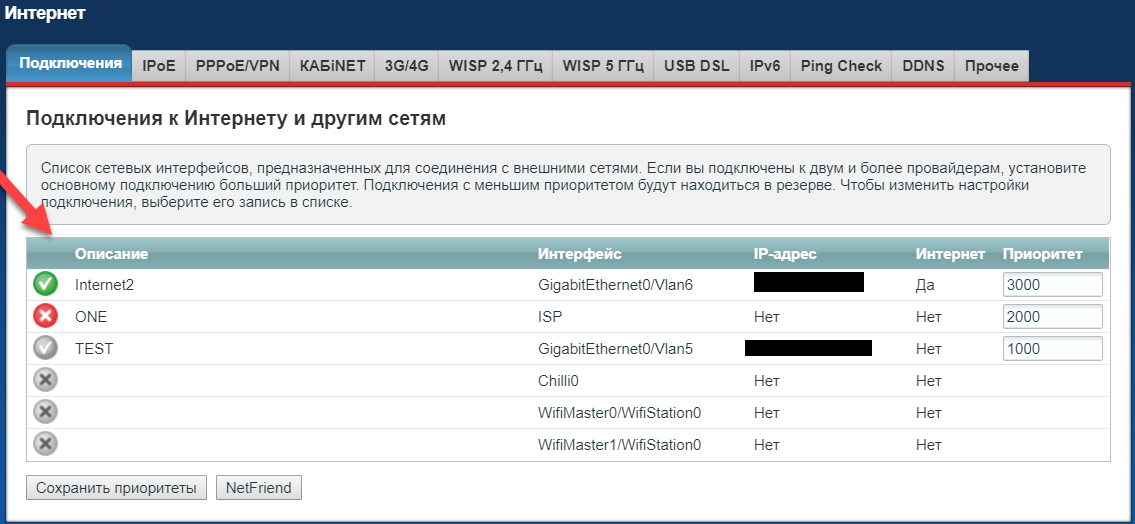Open the IPoE tab

(158, 66)
